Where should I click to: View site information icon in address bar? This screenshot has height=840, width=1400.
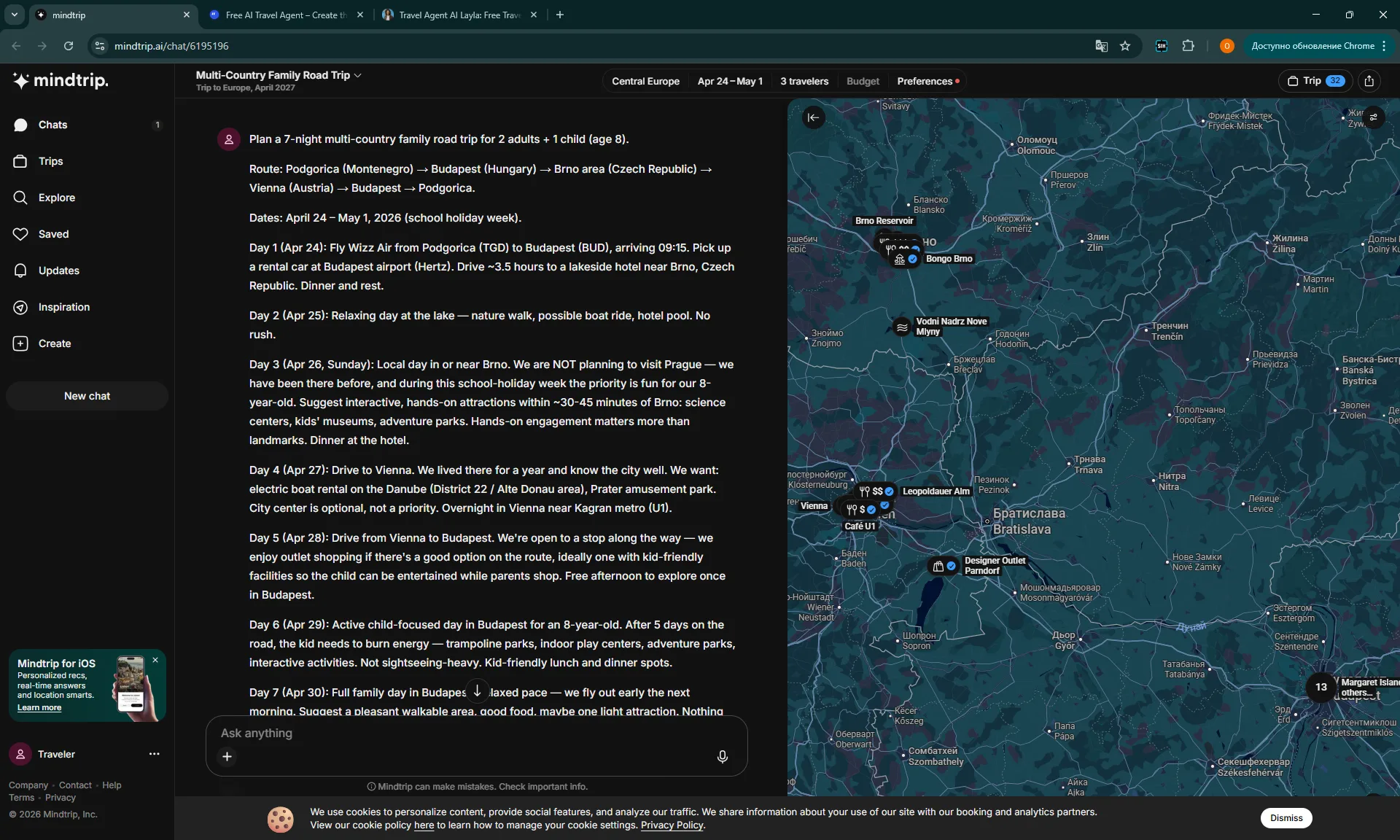[100, 46]
